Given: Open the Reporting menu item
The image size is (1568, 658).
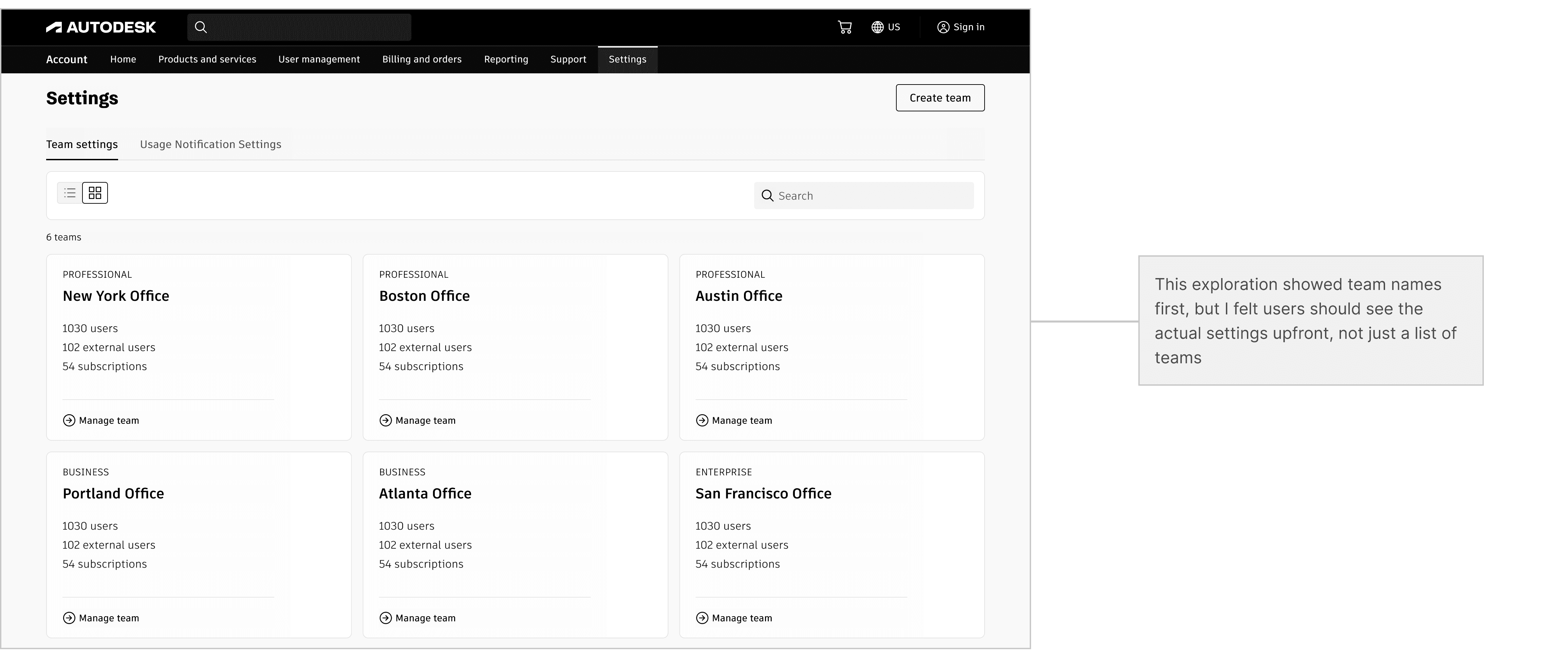Looking at the screenshot, I should [506, 60].
